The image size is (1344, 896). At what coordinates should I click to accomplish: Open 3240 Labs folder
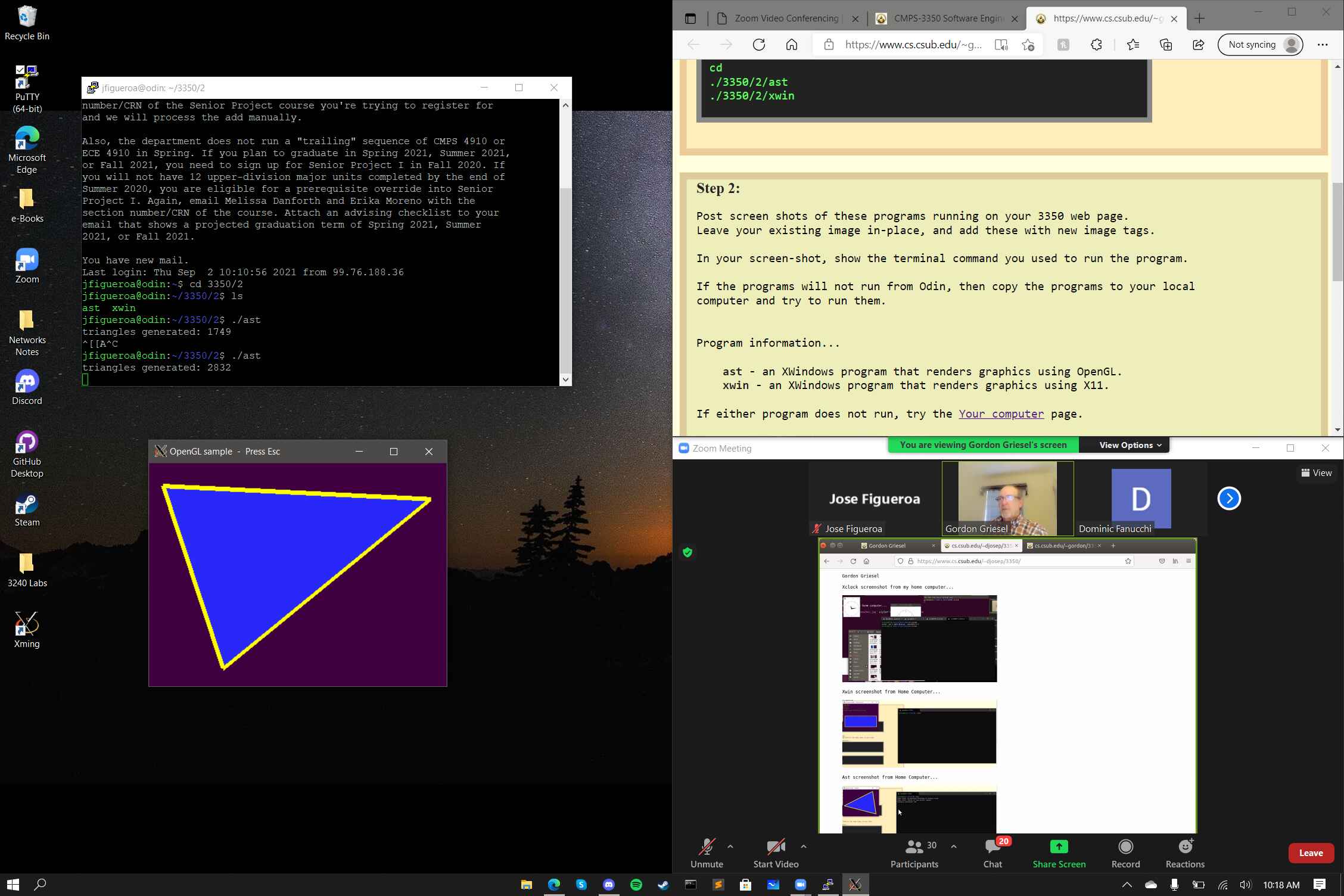point(27,570)
